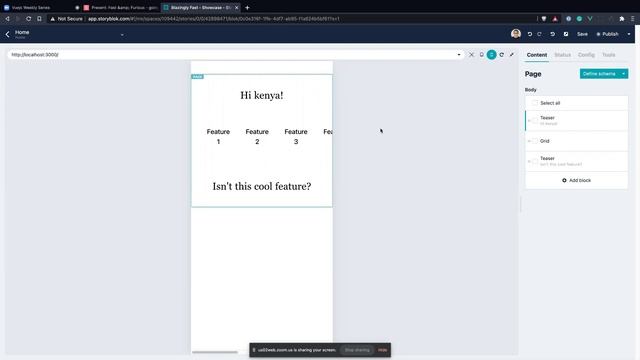Open the Define schema dropdown arrow
This screenshot has height=360, width=640.
[624, 74]
